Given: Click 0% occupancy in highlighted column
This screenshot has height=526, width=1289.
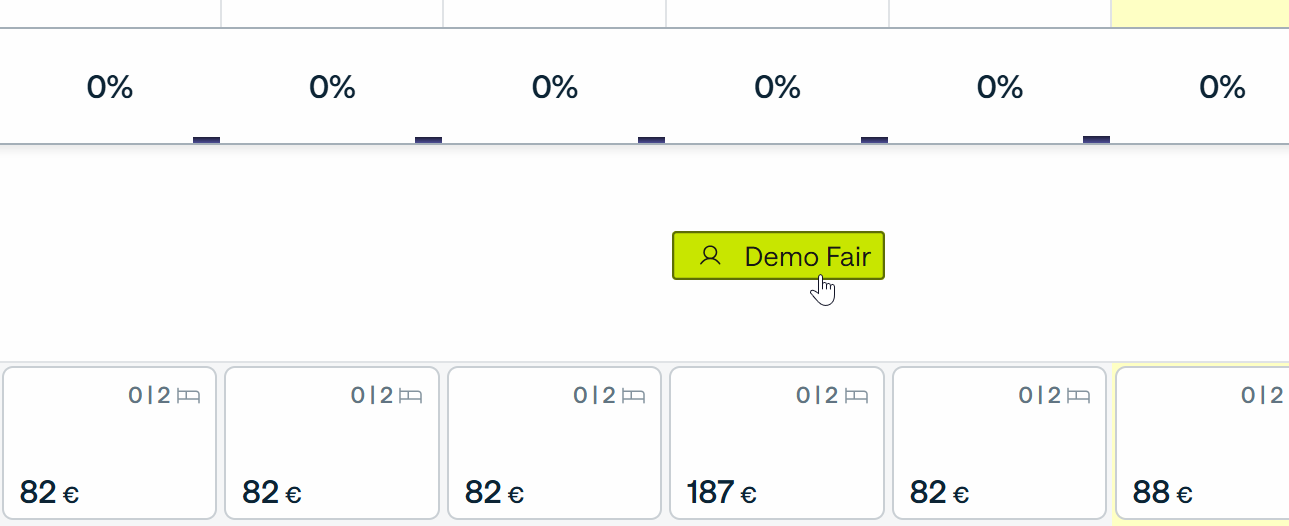Looking at the screenshot, I should coord(1222,87).
